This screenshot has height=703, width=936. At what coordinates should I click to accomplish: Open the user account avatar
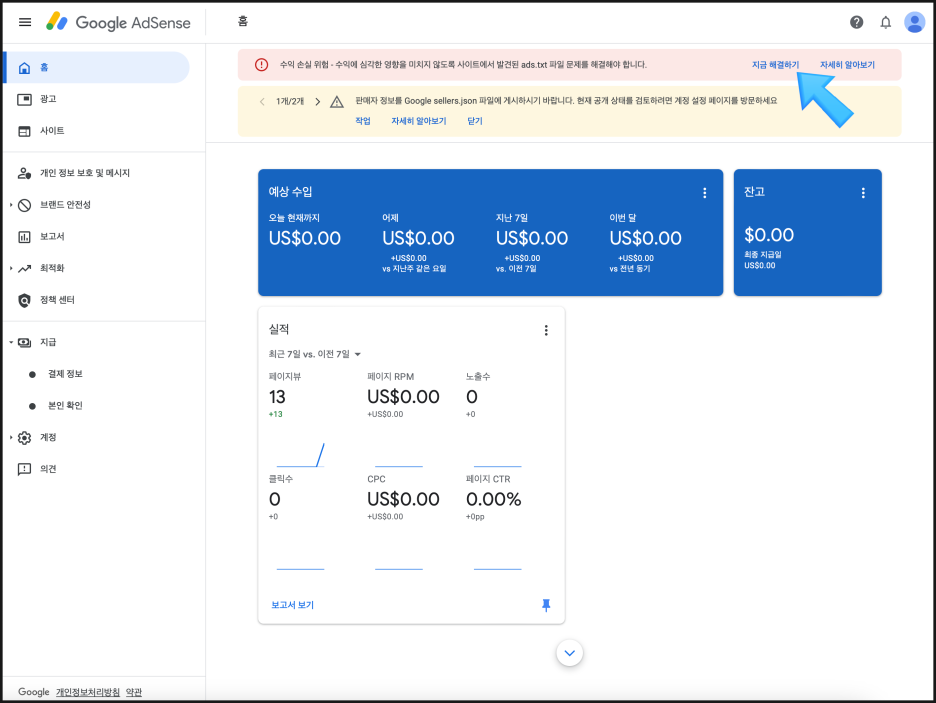[914, 22]
